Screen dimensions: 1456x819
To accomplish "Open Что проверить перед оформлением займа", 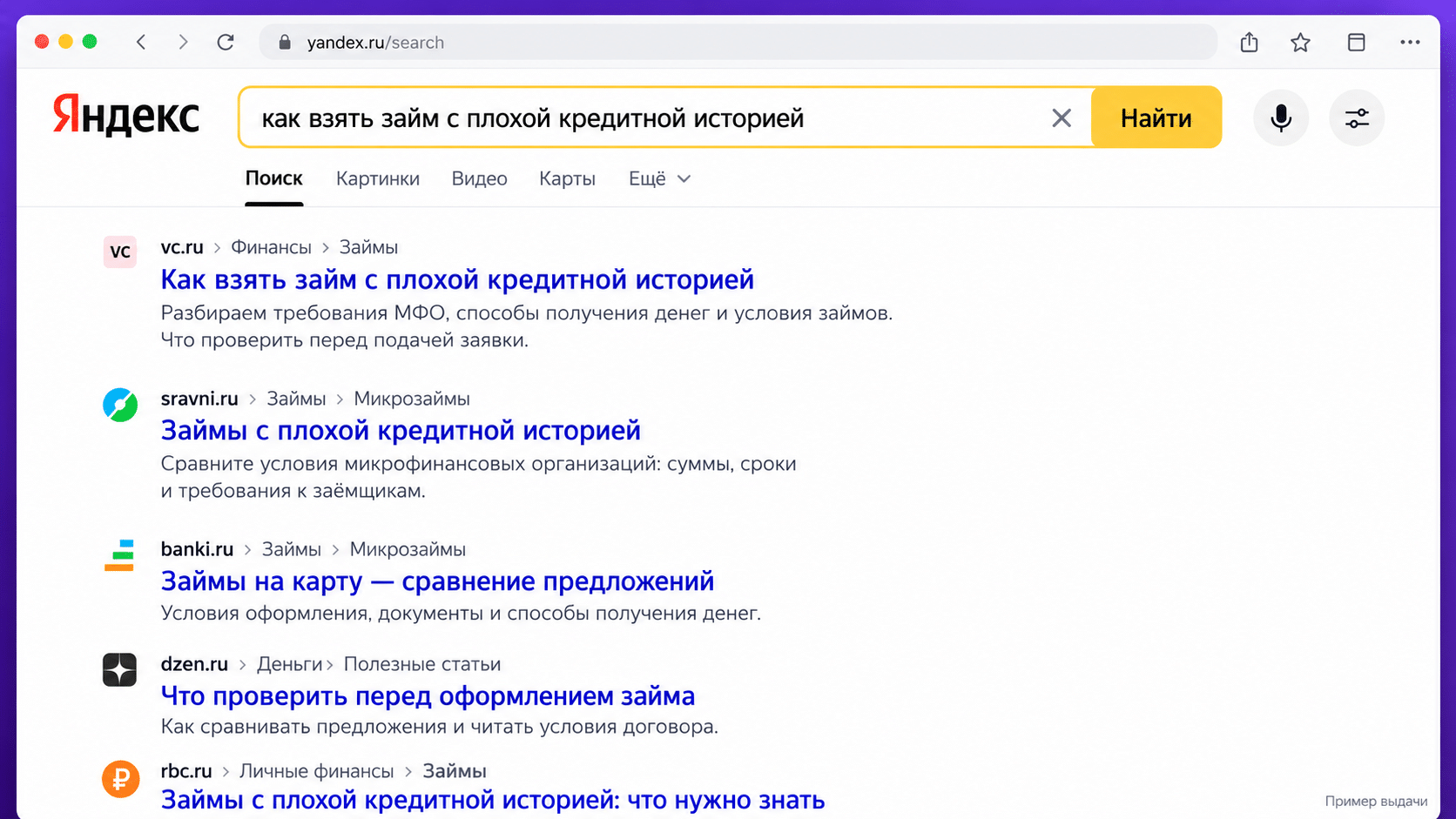I will click(428, 695).
